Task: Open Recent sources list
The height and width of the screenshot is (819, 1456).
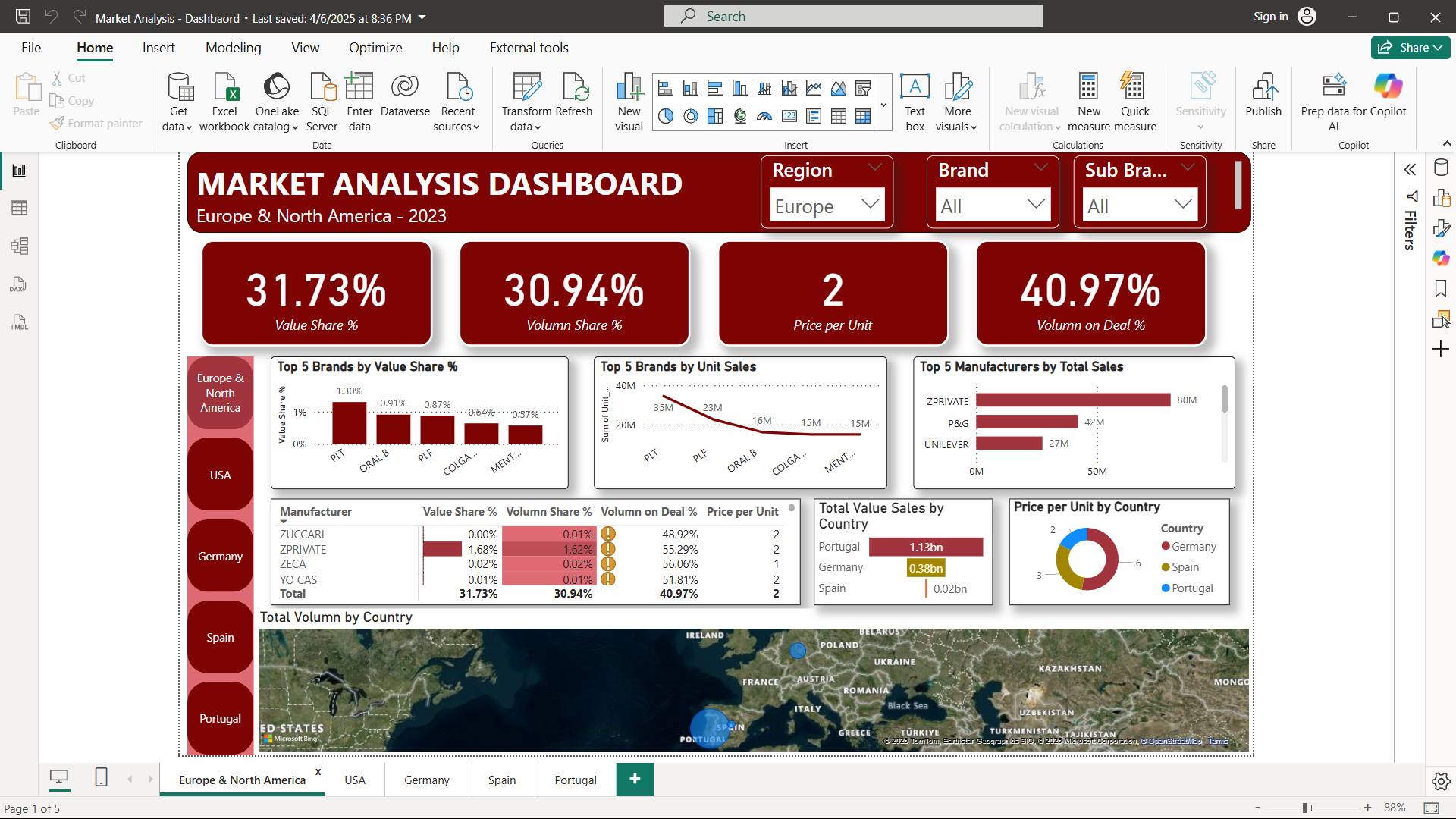Action: [x=457, y=102]
